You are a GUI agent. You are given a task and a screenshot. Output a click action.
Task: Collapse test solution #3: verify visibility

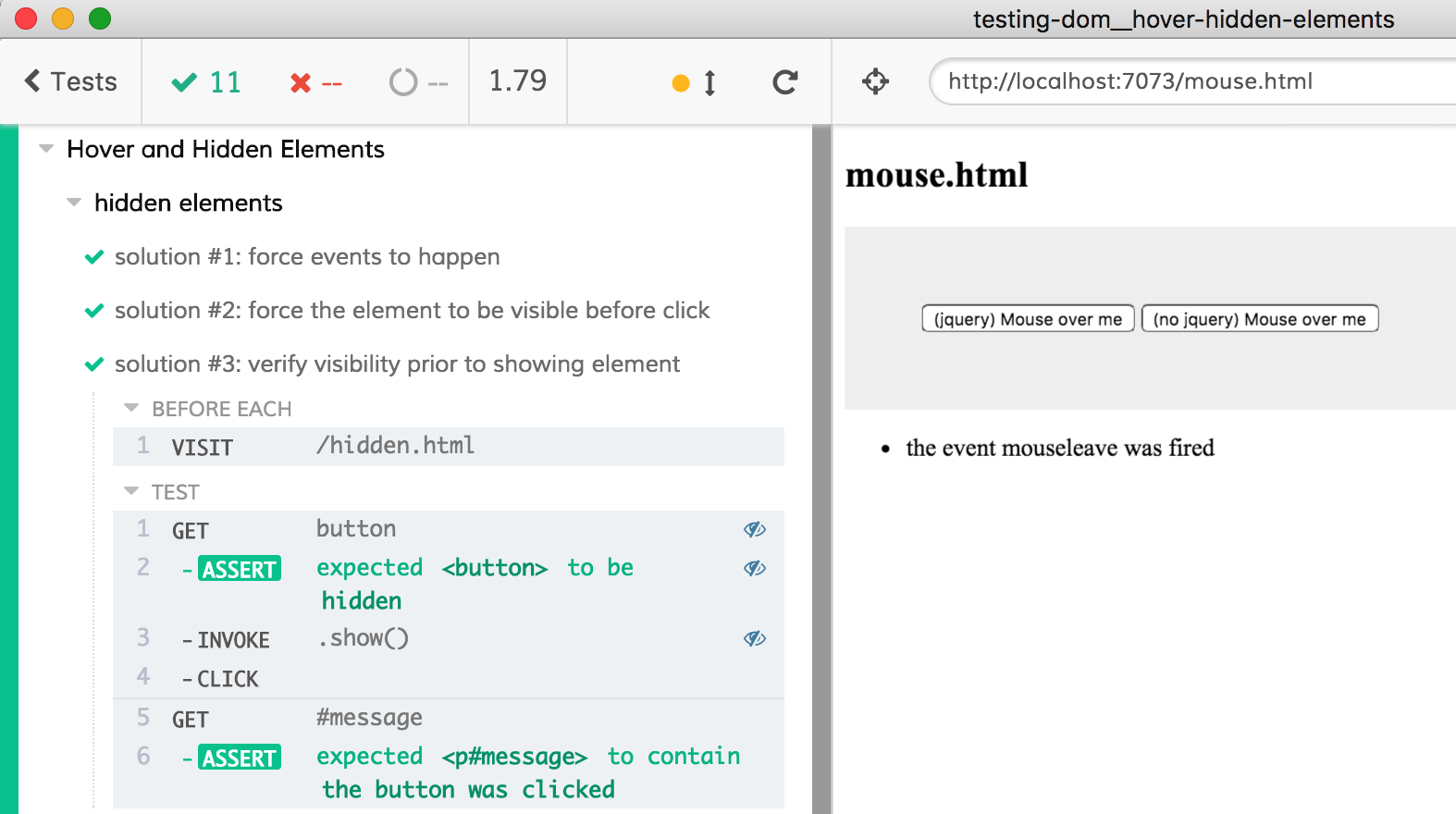click(397, 364)
